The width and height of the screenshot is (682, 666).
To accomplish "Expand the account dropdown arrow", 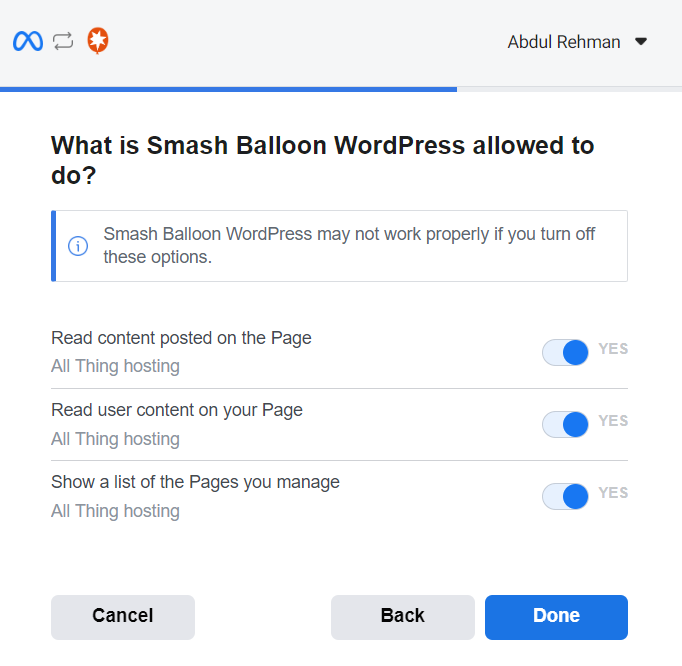I will pyautogui.click(x=642, y=42).
